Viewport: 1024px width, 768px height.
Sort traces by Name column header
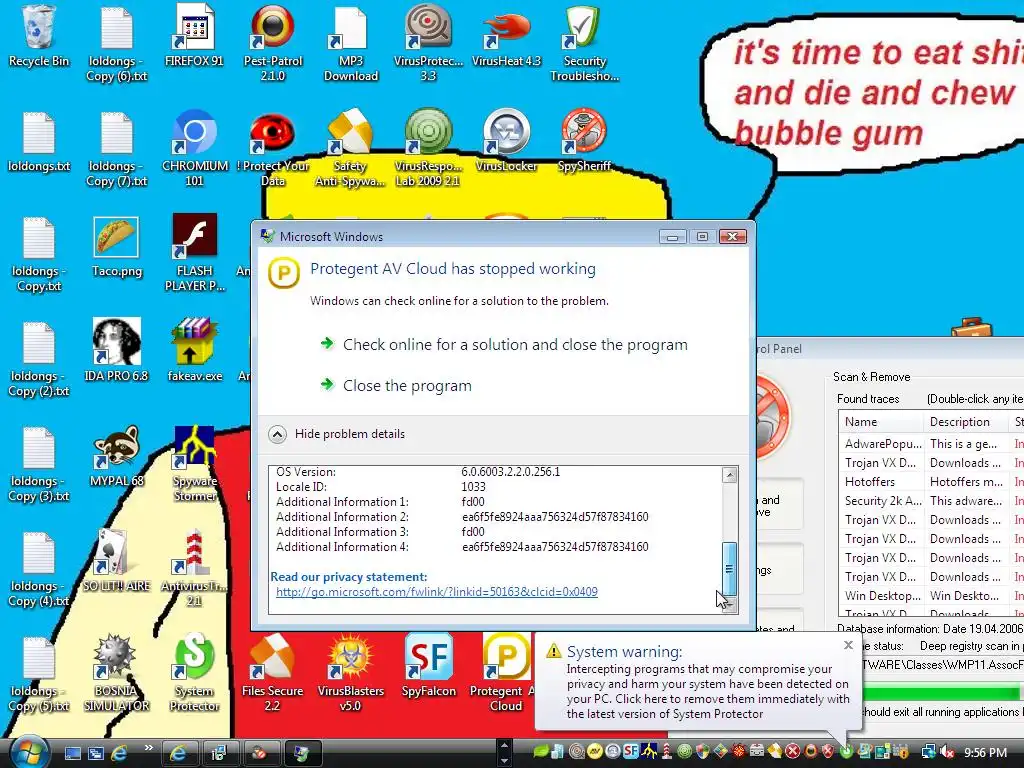coord(880,422)
